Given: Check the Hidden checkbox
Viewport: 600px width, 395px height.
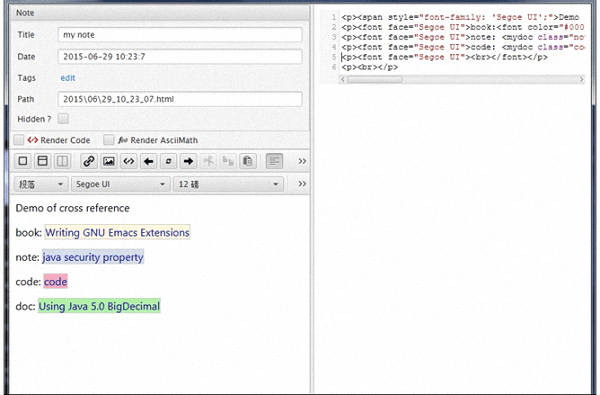Looking at the screenshot, I should 63,119.
